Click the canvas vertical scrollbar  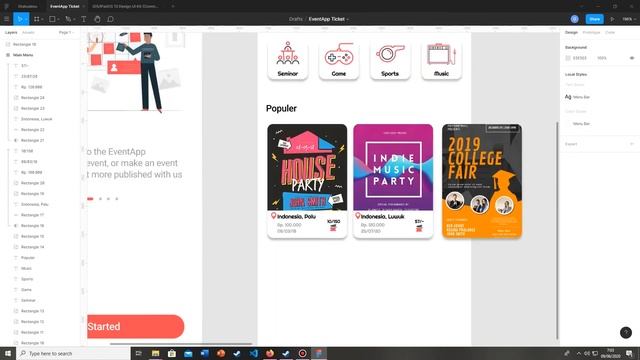[557, 230]
